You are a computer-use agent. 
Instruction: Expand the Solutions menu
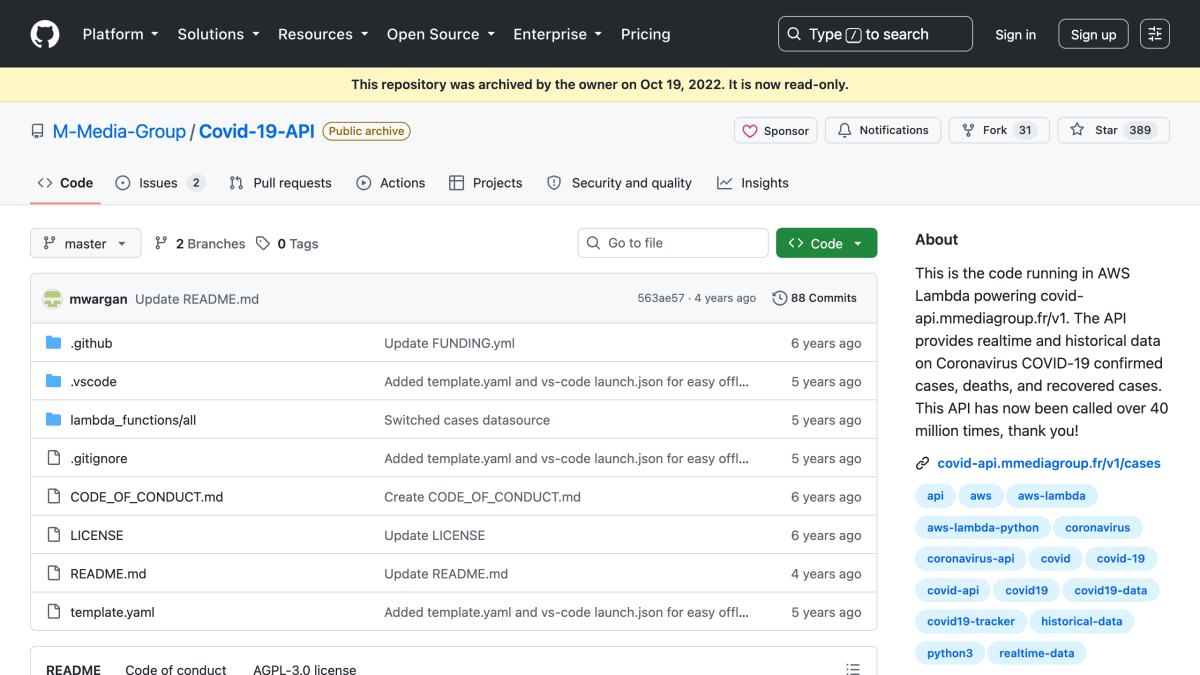219,34
